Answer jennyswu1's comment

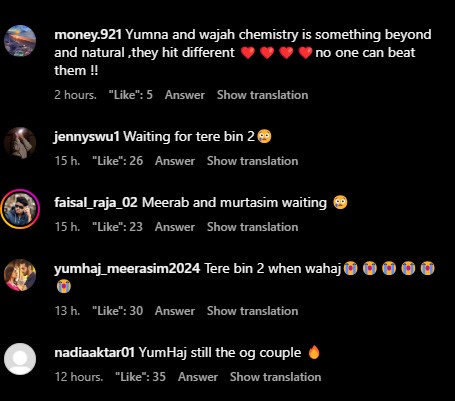pyautogui.click(x=175, y=161)
